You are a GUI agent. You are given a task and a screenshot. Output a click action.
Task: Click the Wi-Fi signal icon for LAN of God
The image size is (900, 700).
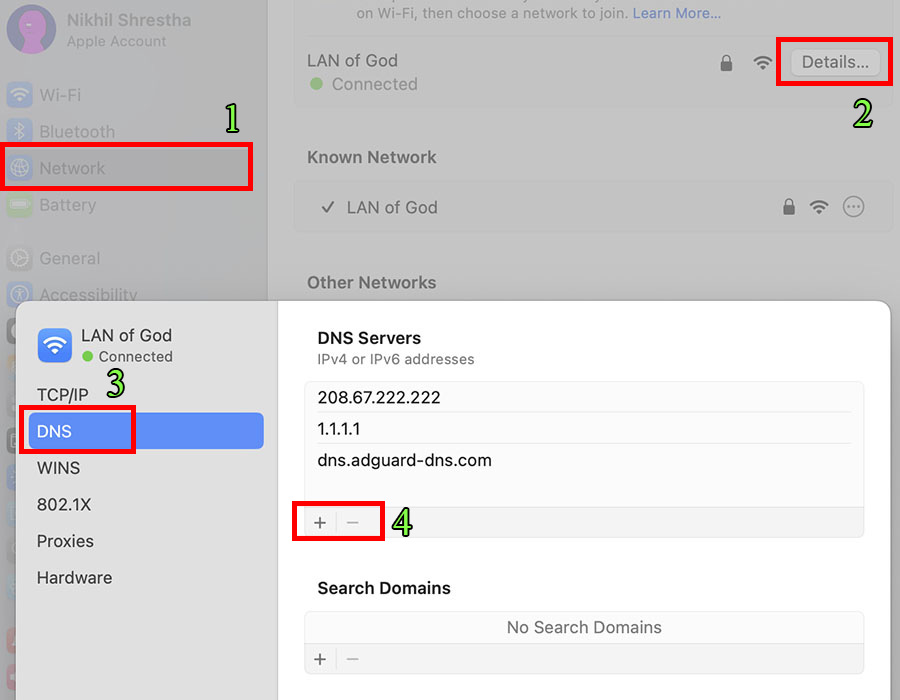[x=762, y=62]
